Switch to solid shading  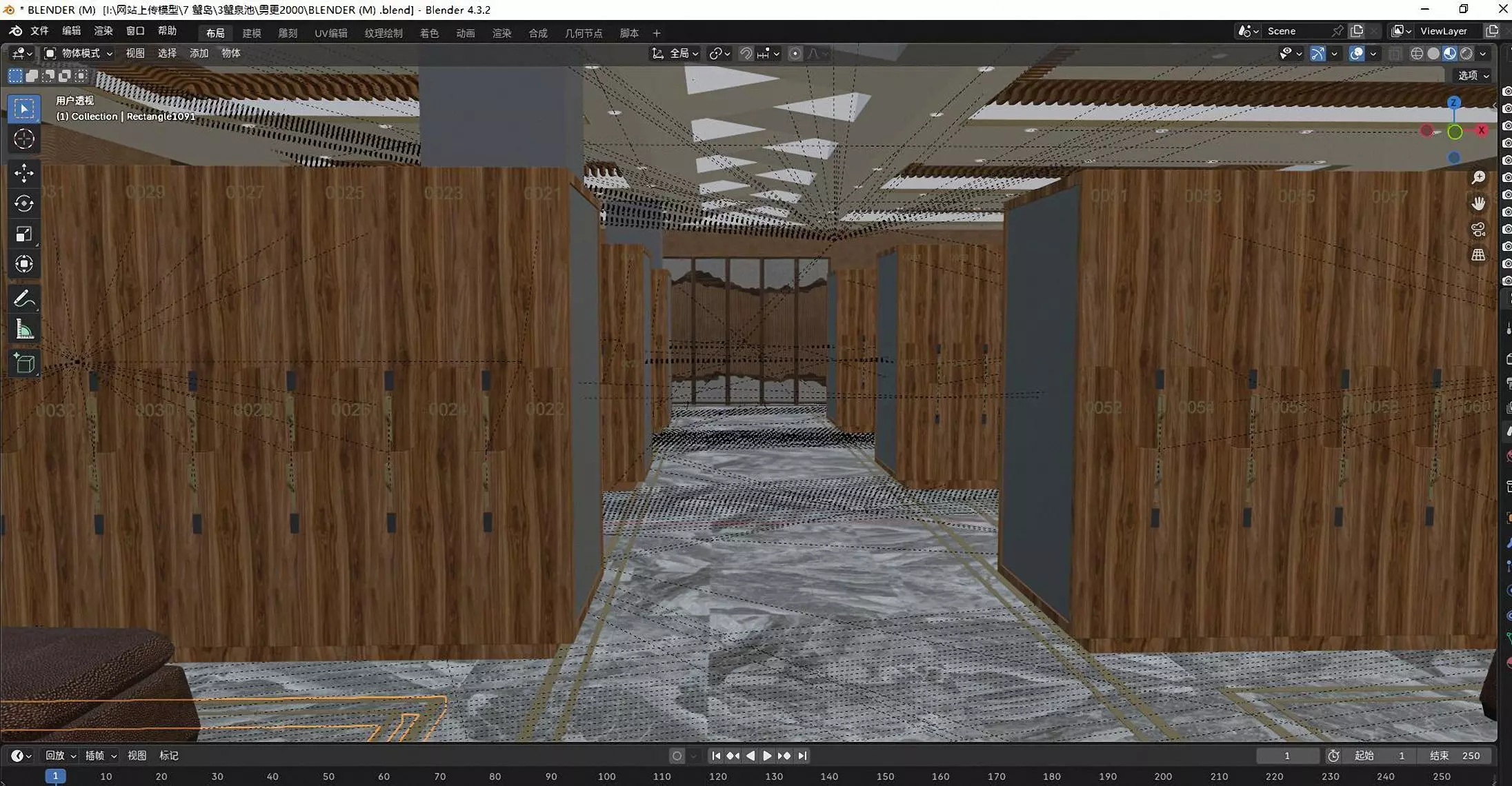coord(1433,53)
